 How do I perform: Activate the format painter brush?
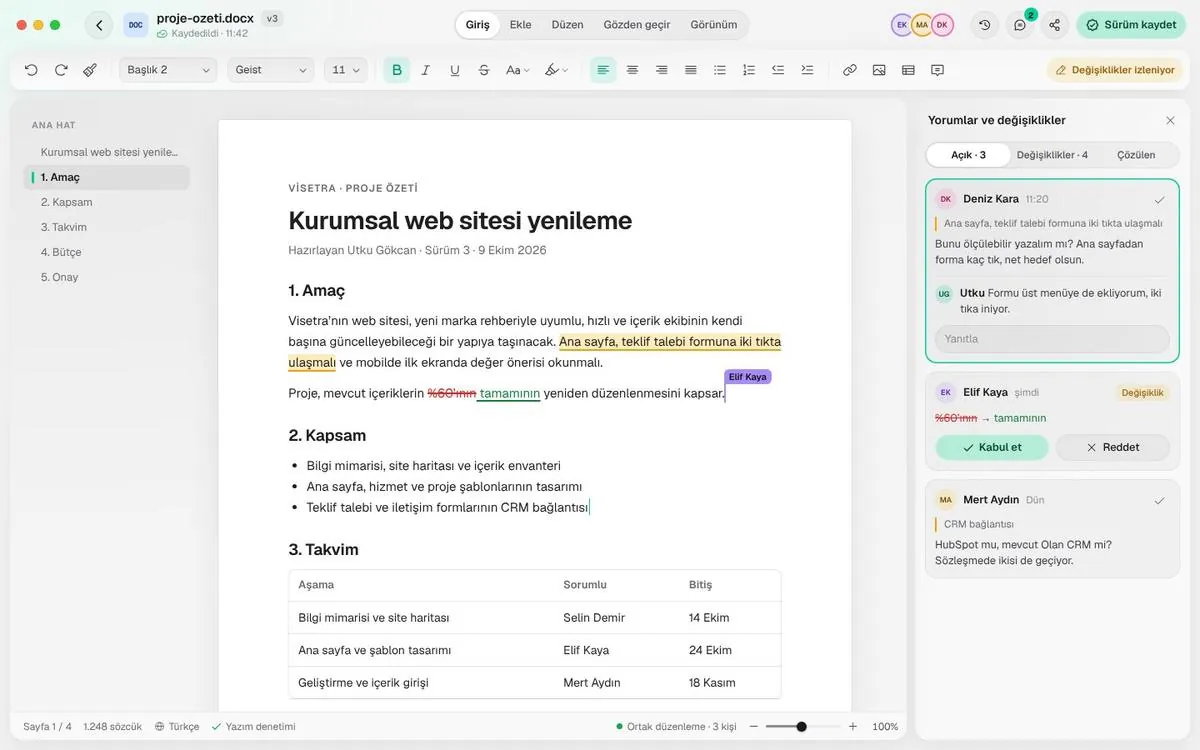tap(90, 70)
